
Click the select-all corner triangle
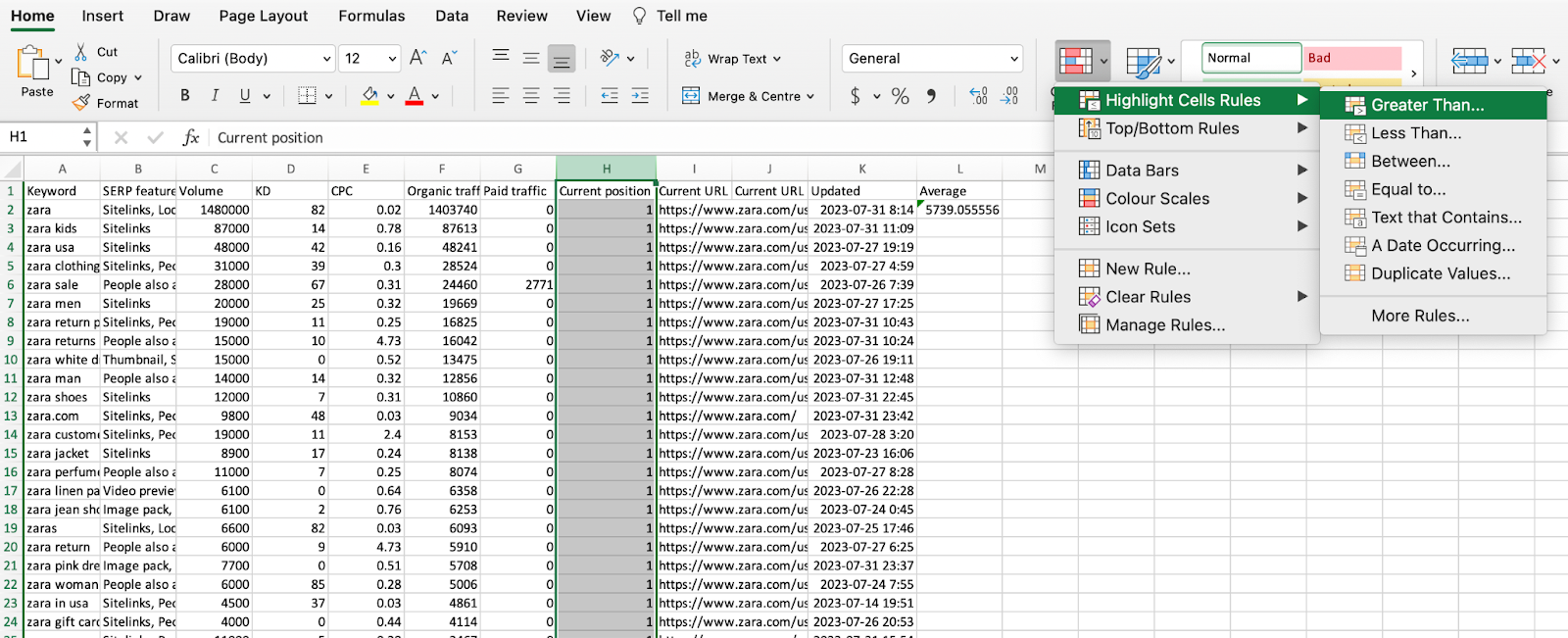(12, 169)
